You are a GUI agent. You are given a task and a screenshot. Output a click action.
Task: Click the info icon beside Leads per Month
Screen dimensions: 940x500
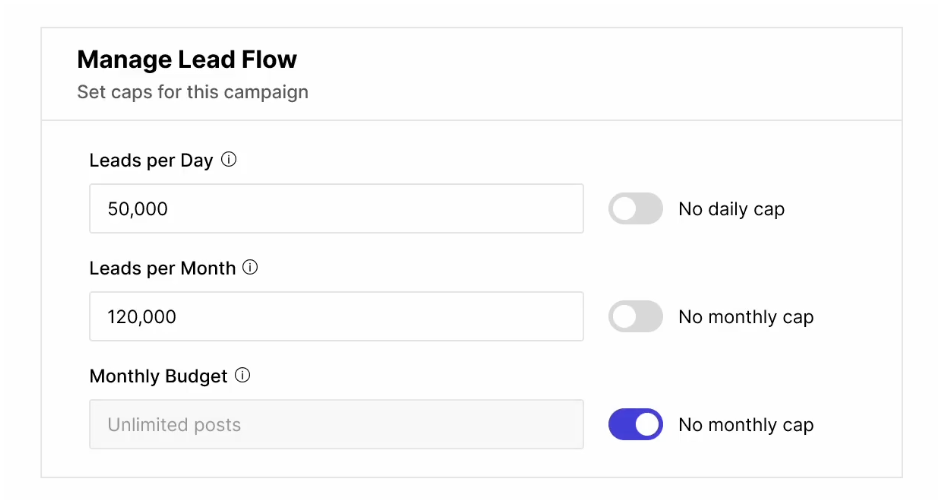click(251, 267)
